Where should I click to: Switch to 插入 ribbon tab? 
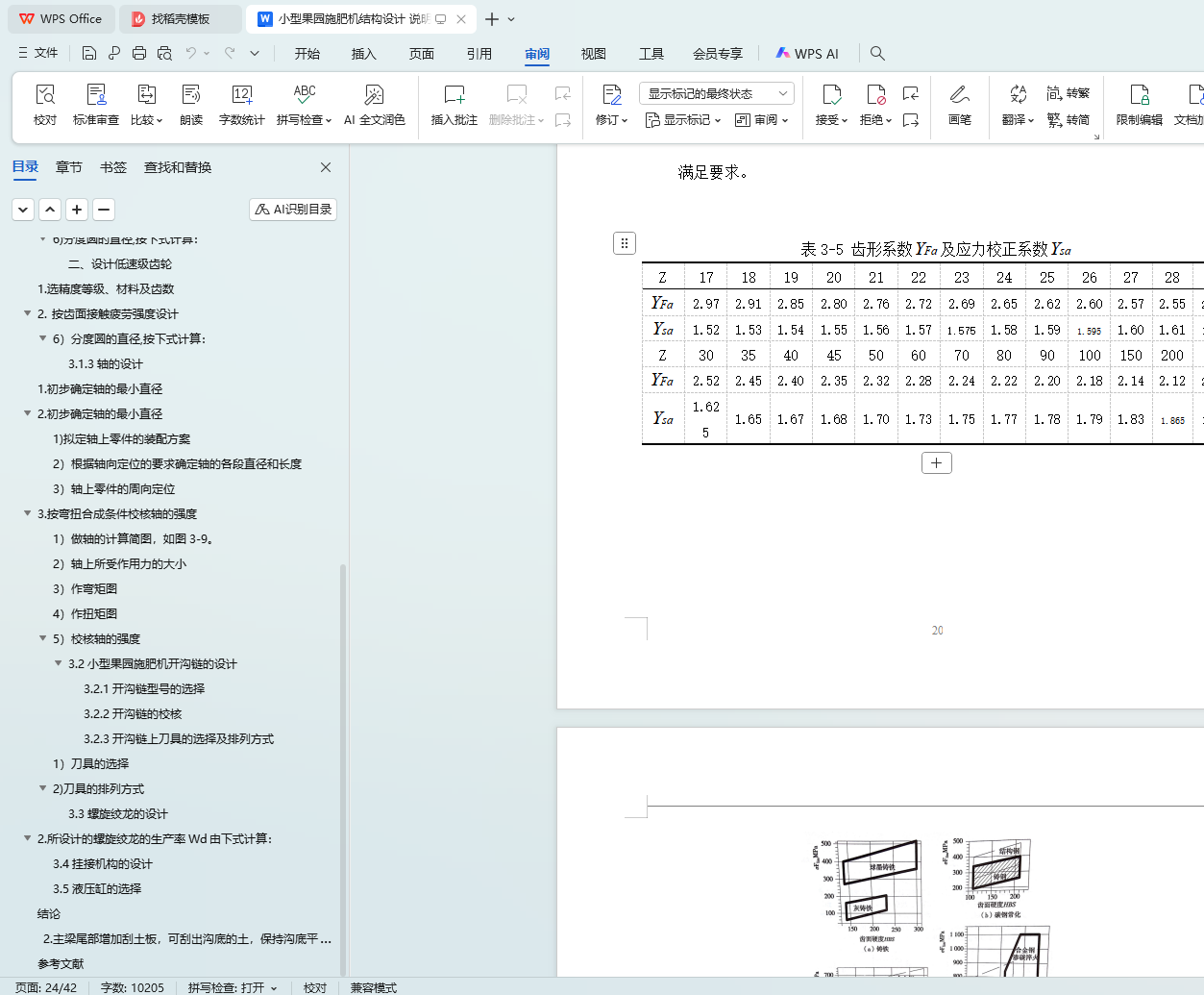point(364,54)
